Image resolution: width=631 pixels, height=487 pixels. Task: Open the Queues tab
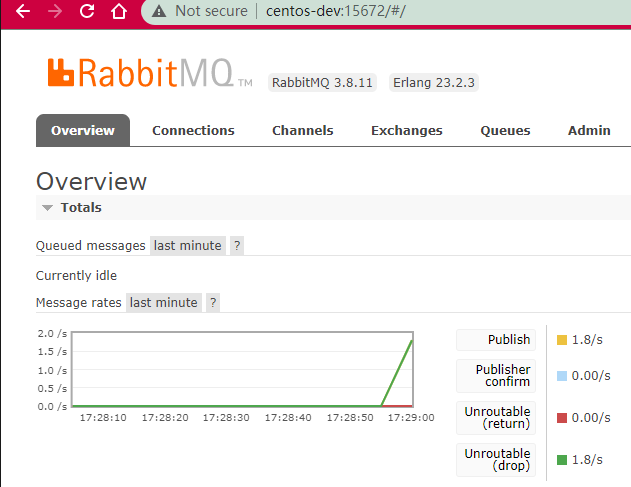(505, 130)
